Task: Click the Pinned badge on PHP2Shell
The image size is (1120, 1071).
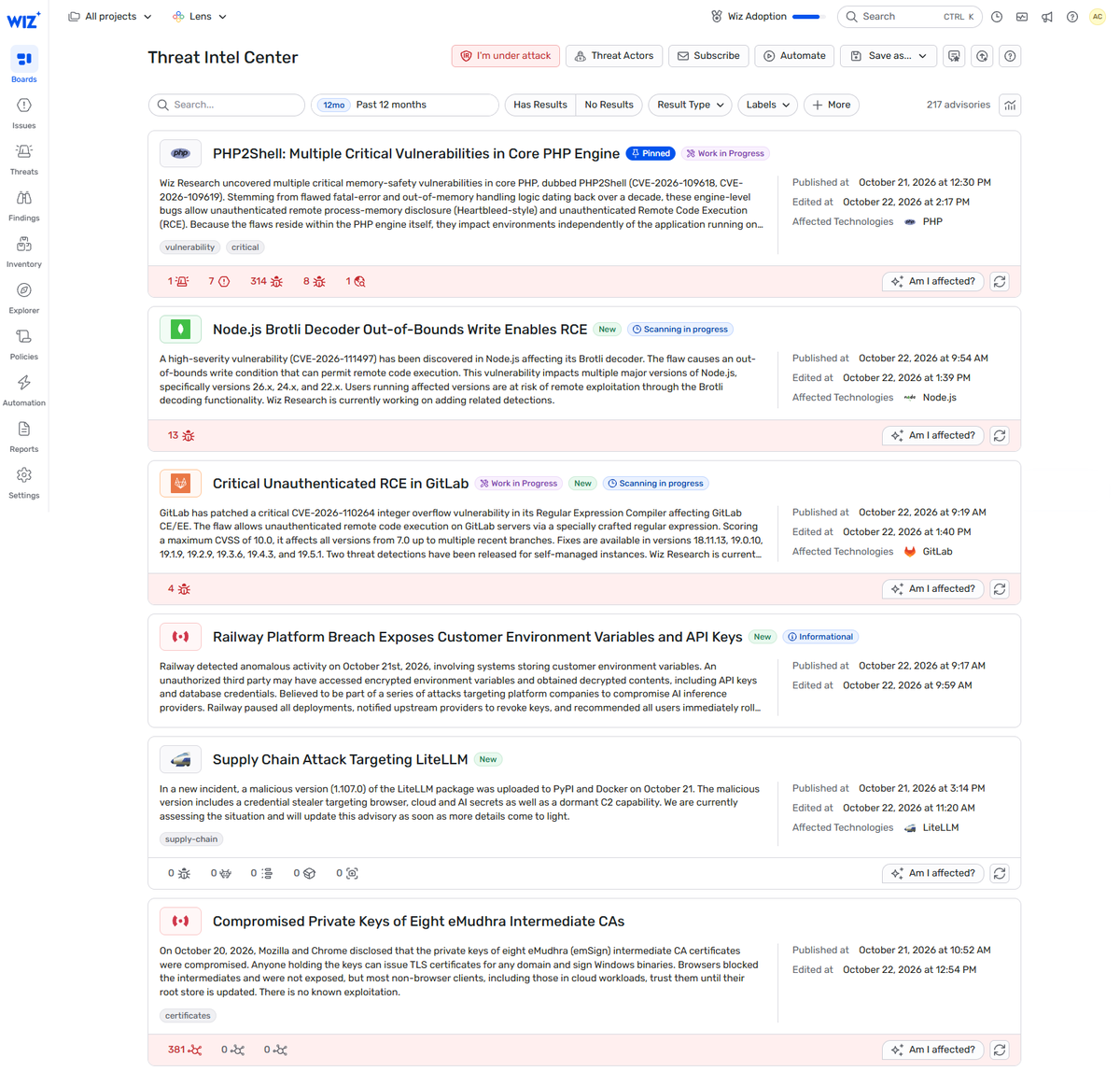Action: click(x=651, y=154)
